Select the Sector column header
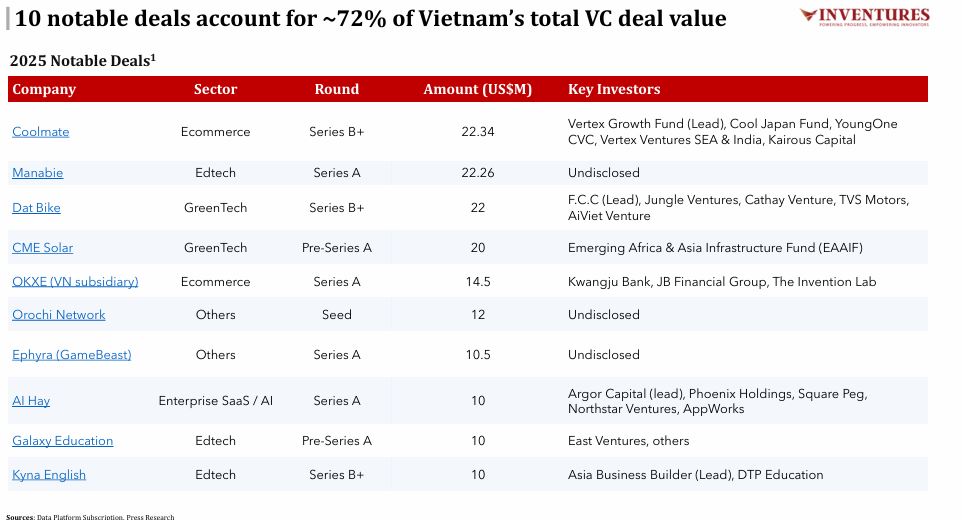962x520 pixels. click(215, 89)
